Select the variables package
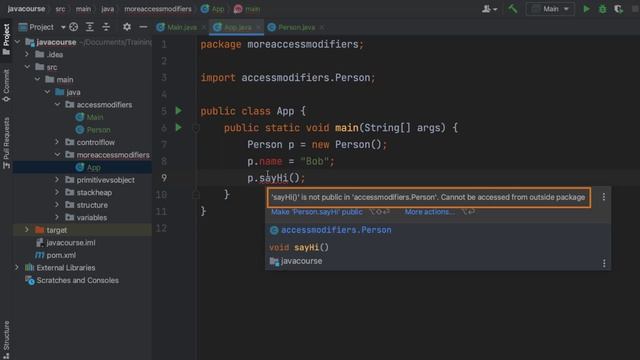 tap(91, 217)
